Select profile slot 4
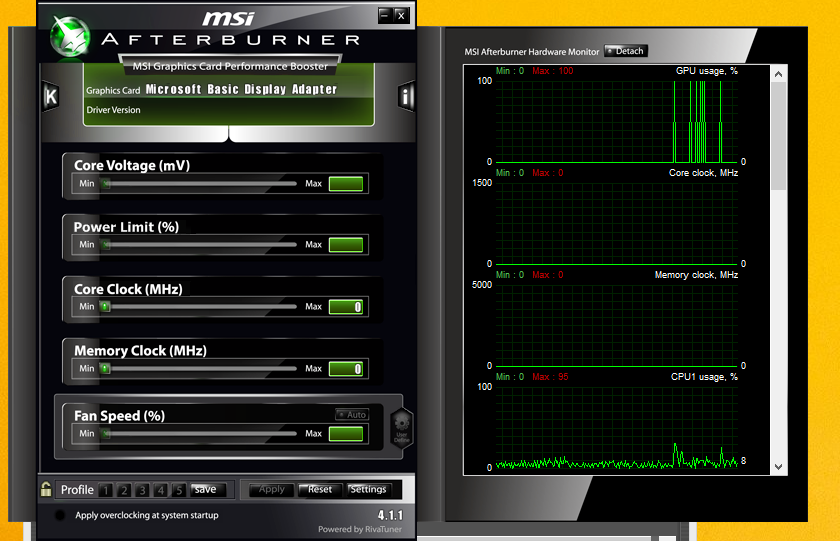The width and height of the screenshot is (840, 541). [x=161, y=490]
